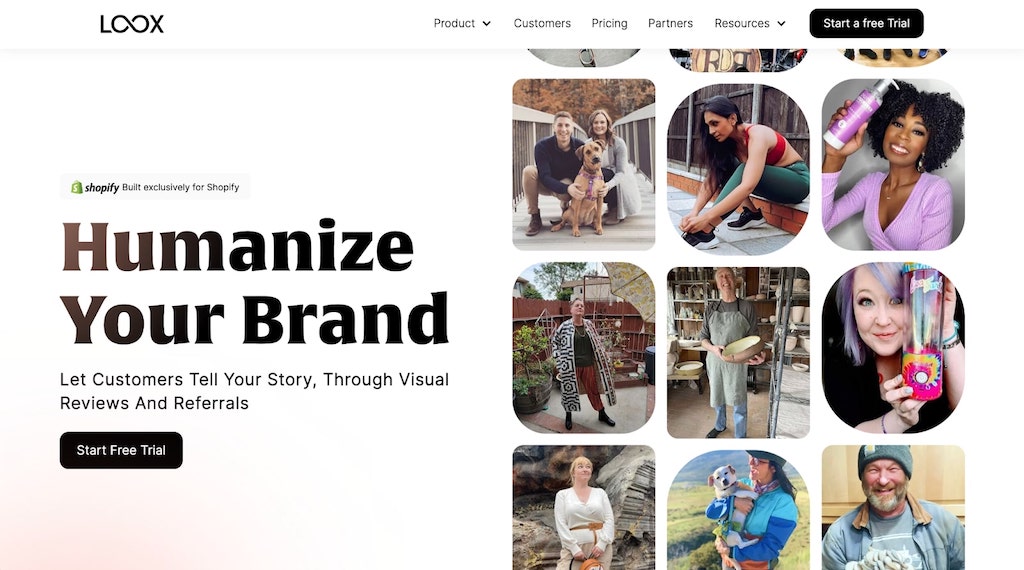Open photo of woman holding purple bottle
This screenshot has height=570, width=1024.
pyautogui.click(x=893, y=165)
